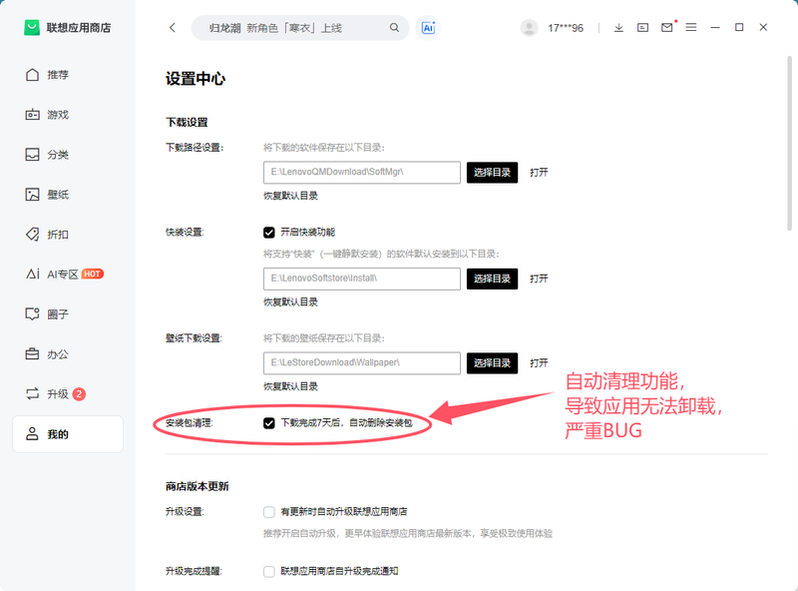The width and height of the screenshot is (798, 591).
Task: Click the AI专区 Ai icon
Action: pyautogui.click(x=33, y=274)
